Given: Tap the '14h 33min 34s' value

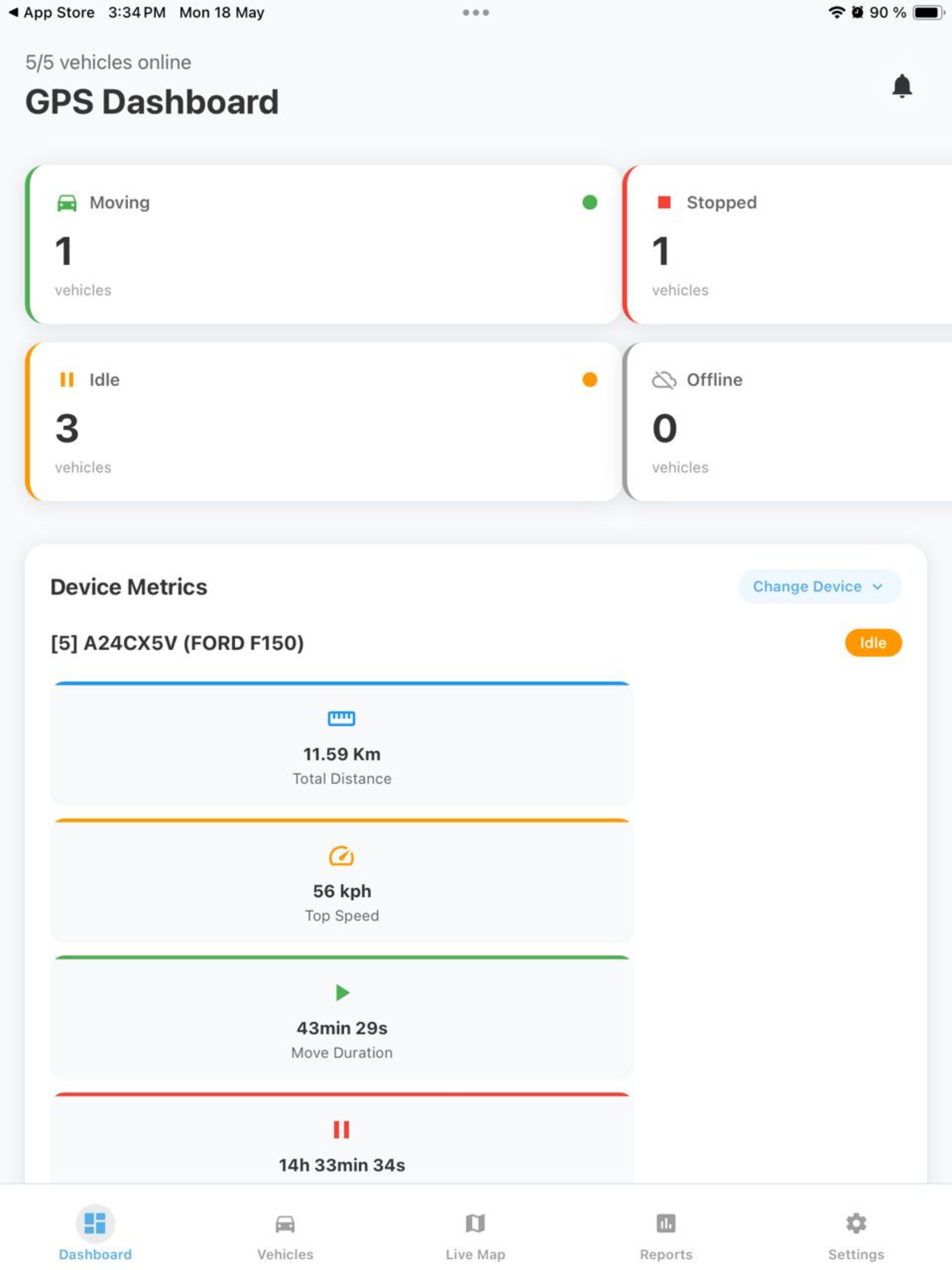Looking at the screenshot, I should (342, 1165).
